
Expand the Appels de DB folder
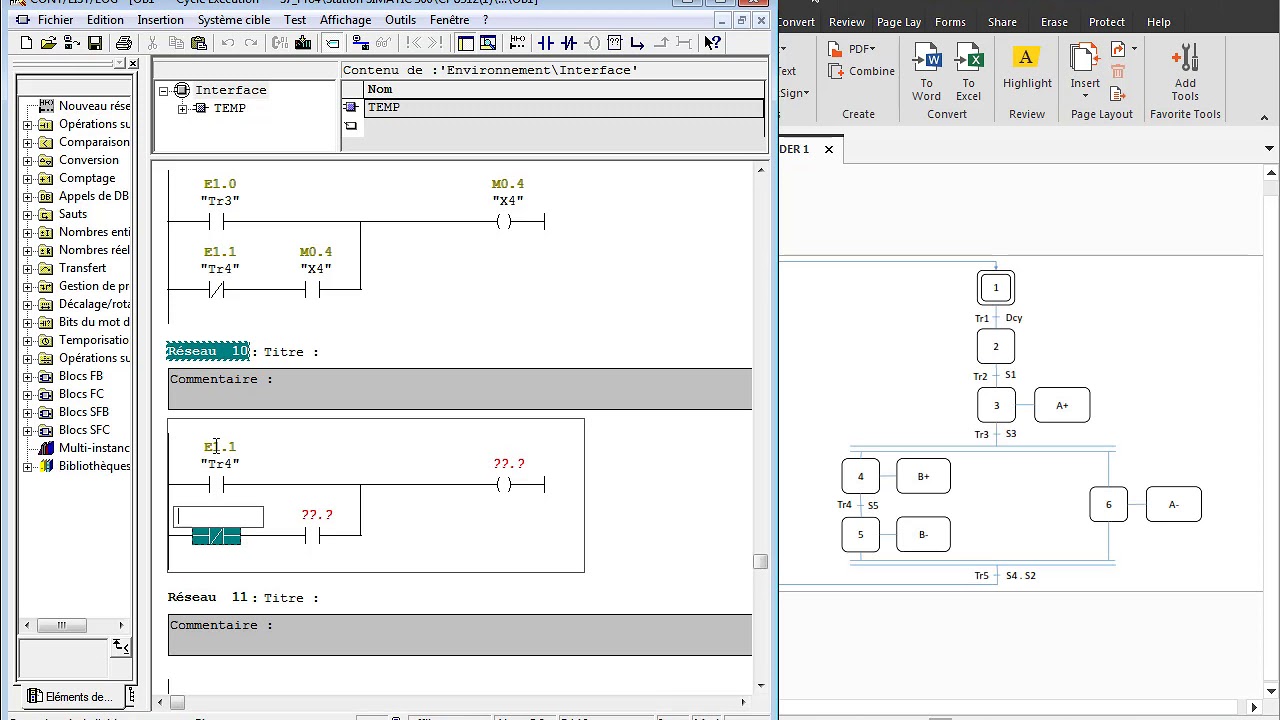(28, 197)
